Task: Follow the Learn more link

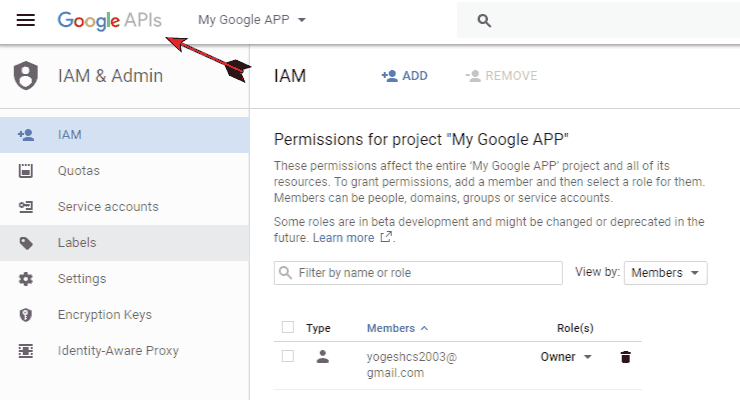Action: [x=343, y=238]
